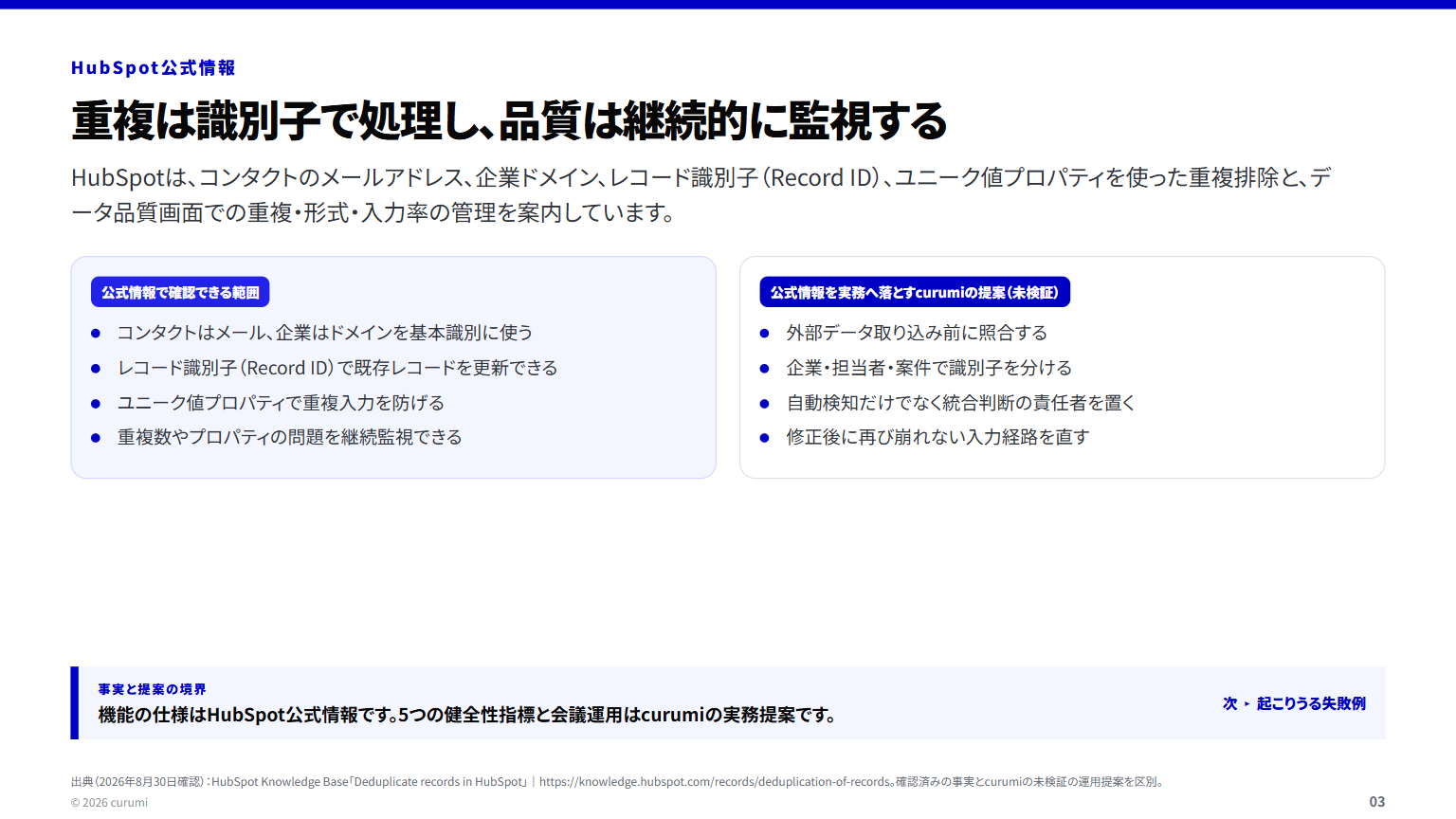Click the '公式情報を実務へ落とすcurumiの提案(未検証)' badge
Viewport: 1456px width, 819px height.
[915, 292]
